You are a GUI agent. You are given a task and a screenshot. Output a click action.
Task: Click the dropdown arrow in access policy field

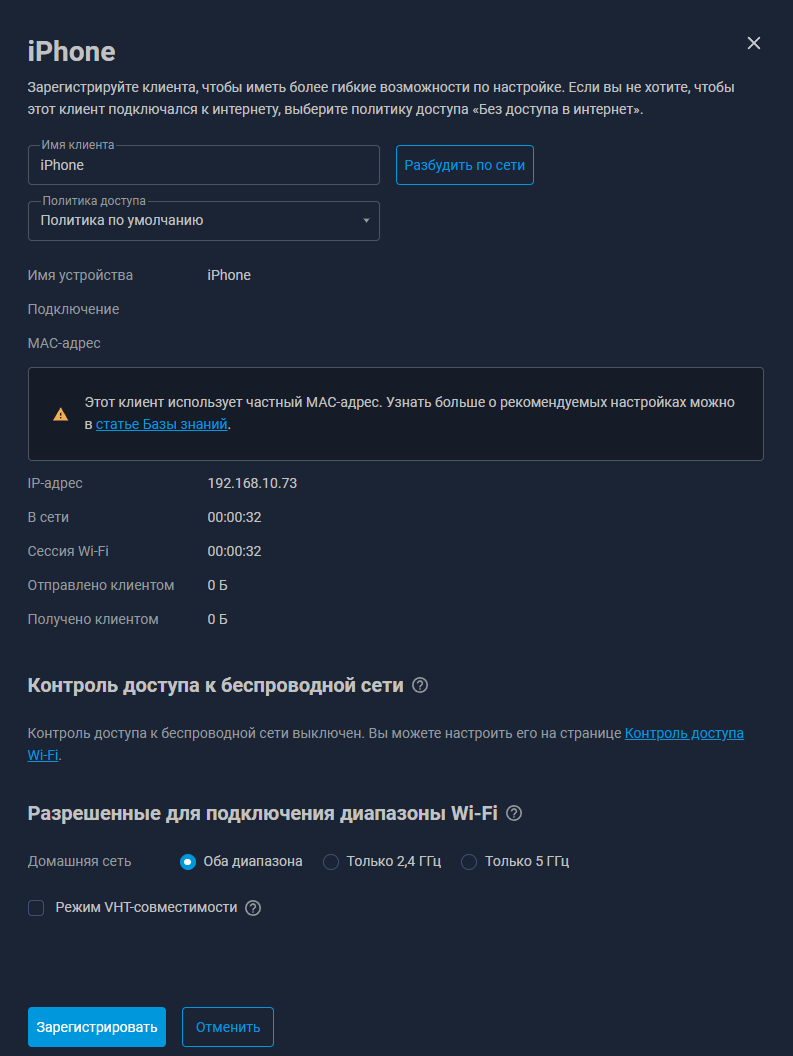click(x=366, y=221)
